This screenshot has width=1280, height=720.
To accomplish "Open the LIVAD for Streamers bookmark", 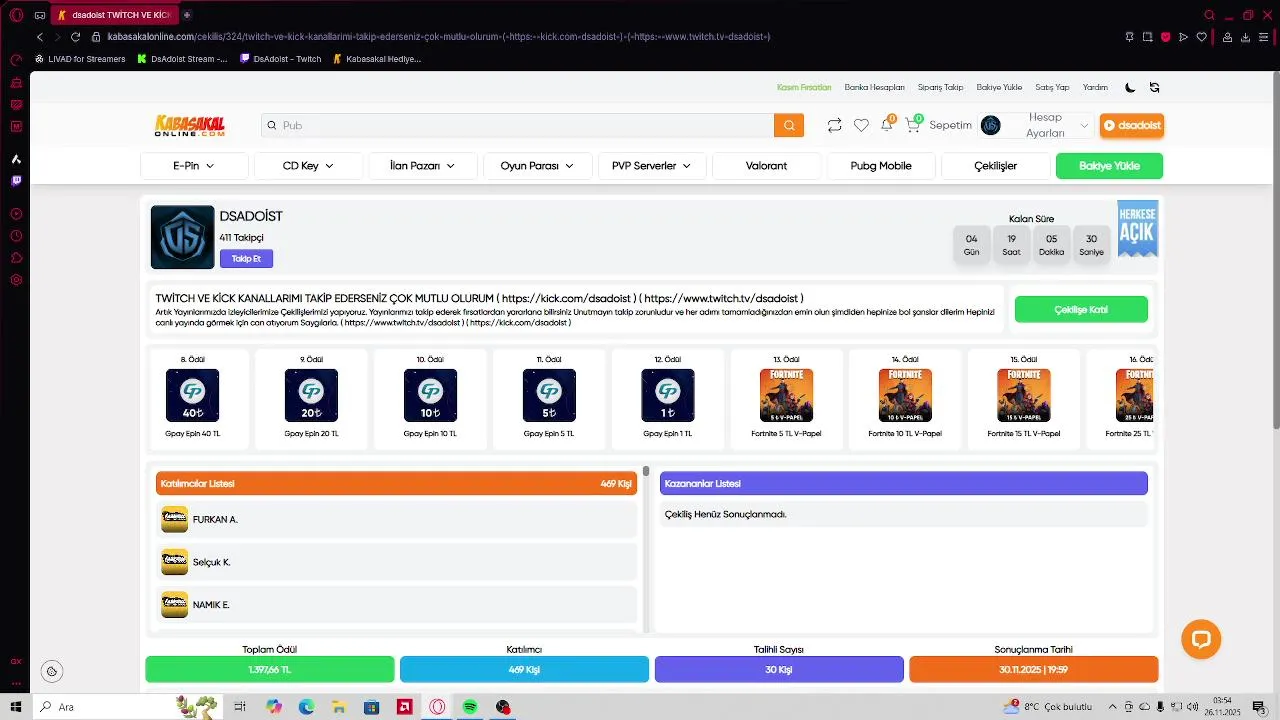I will [80, 59].
